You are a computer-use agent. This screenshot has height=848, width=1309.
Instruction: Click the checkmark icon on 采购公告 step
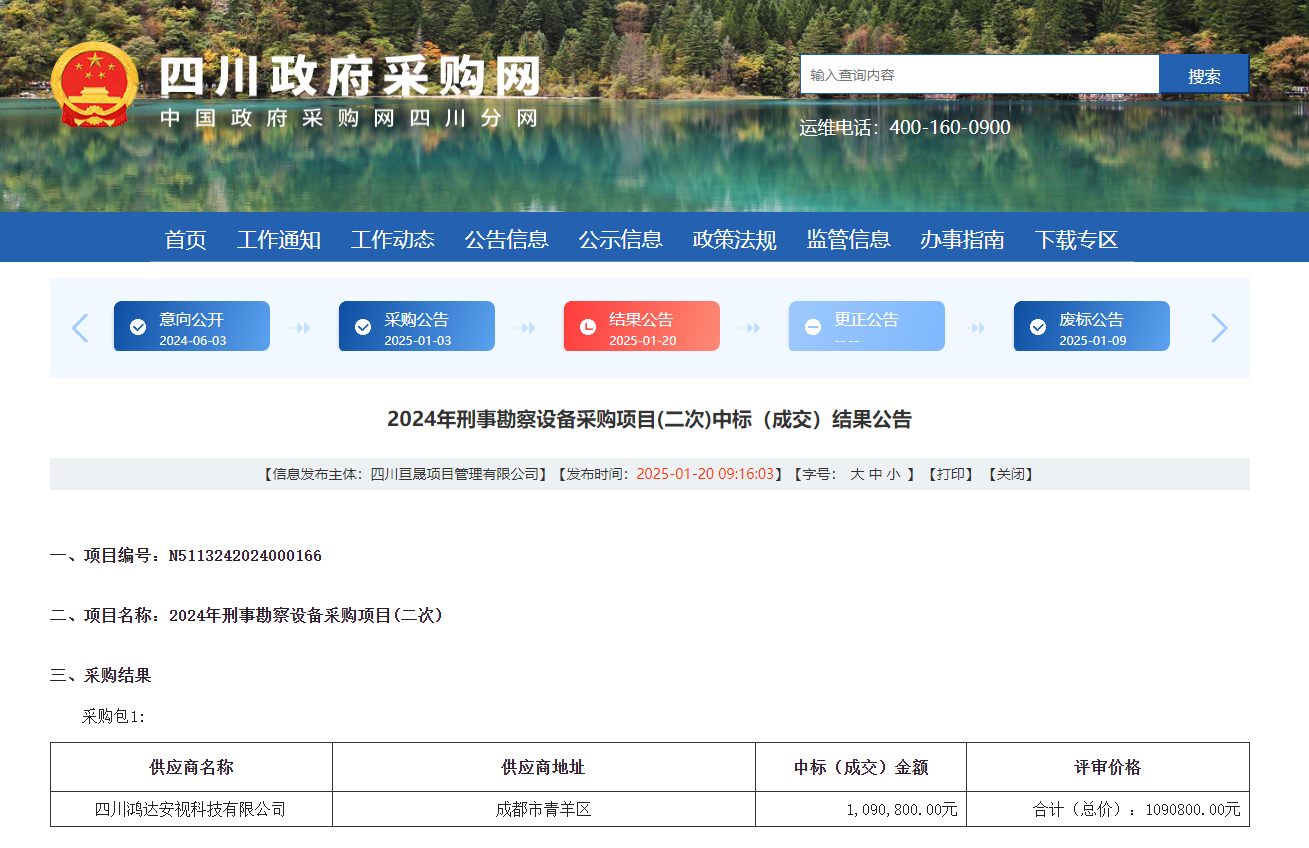click(363, 327)
